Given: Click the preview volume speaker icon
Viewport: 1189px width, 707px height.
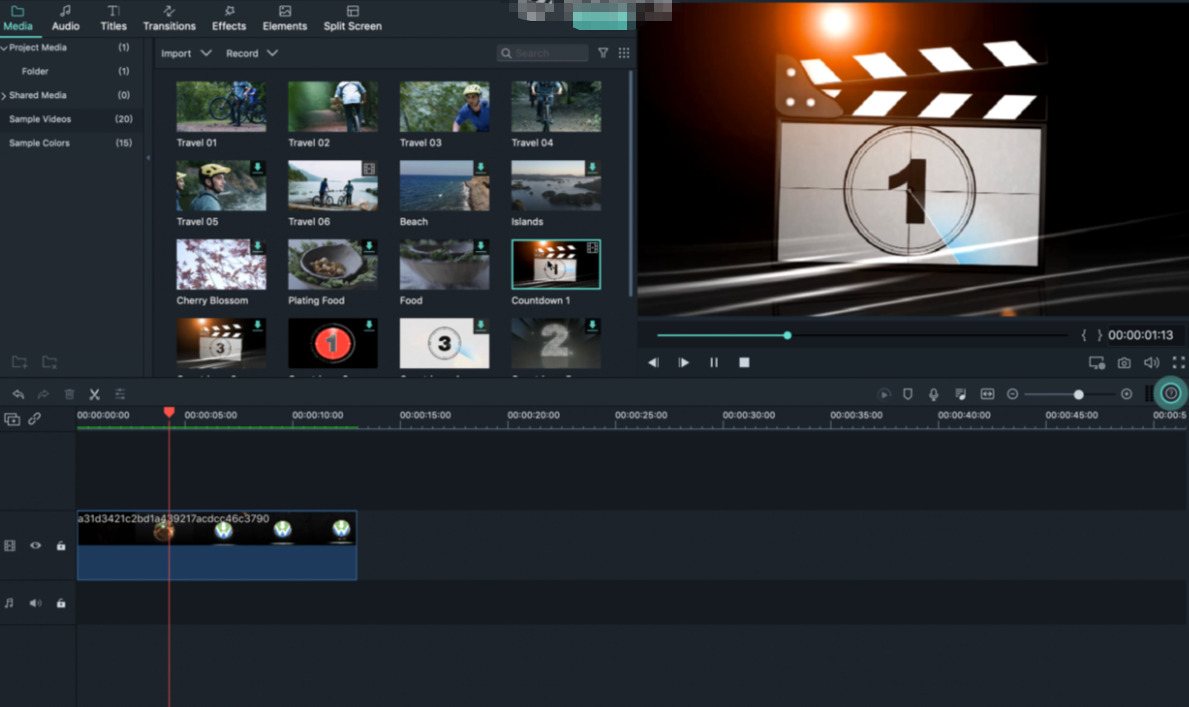Looking at the screenshot, I should [1151, 363].
